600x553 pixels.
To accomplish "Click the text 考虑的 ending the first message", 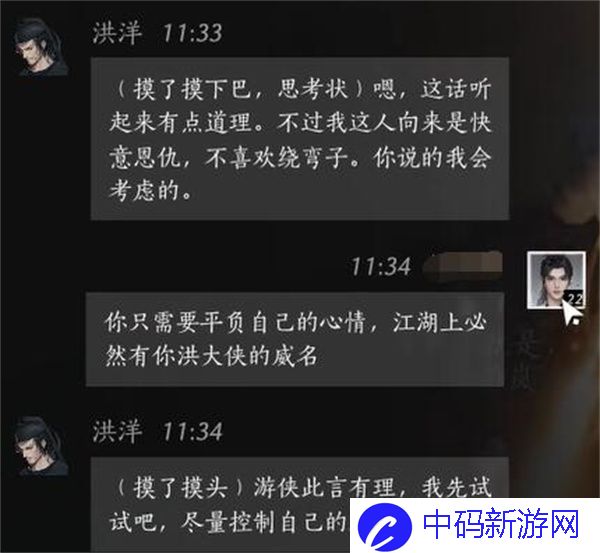I will 144,190.
